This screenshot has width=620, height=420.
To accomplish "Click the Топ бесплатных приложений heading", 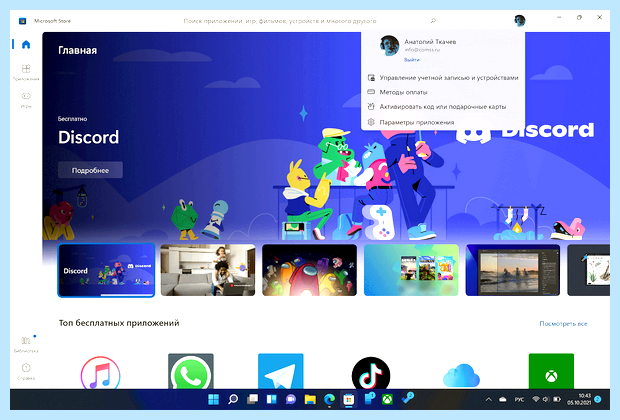I will pyautogui.click(x=119, y=323).
